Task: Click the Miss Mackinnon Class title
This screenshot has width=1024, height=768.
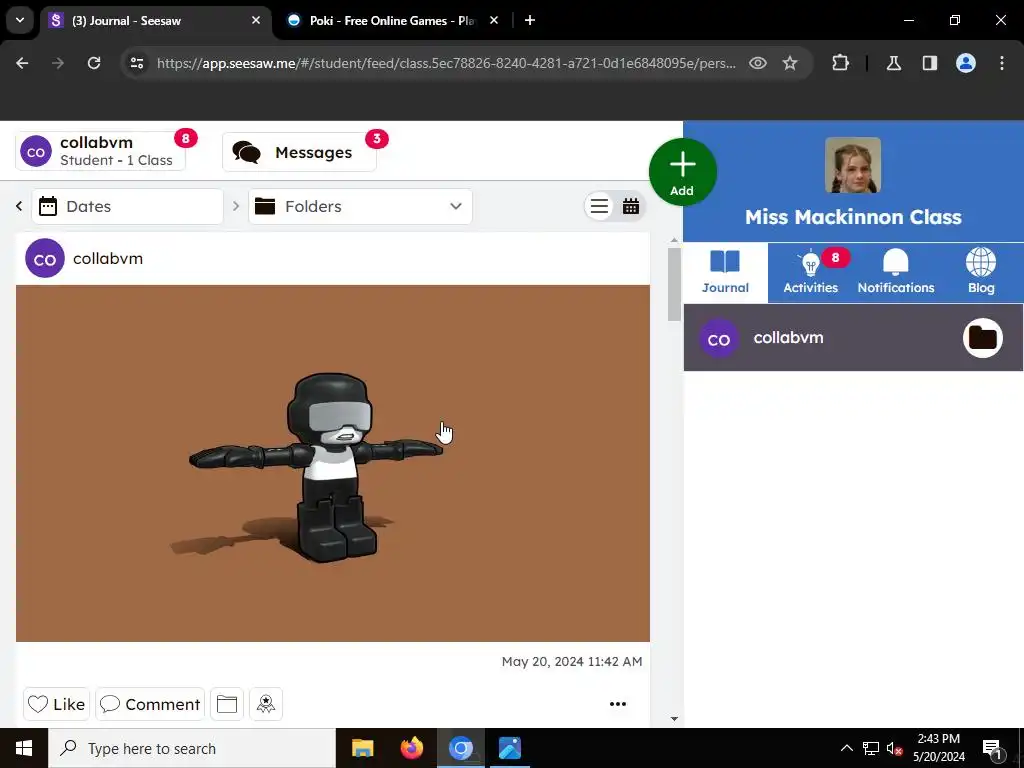Action: click(x=853, y=217)
